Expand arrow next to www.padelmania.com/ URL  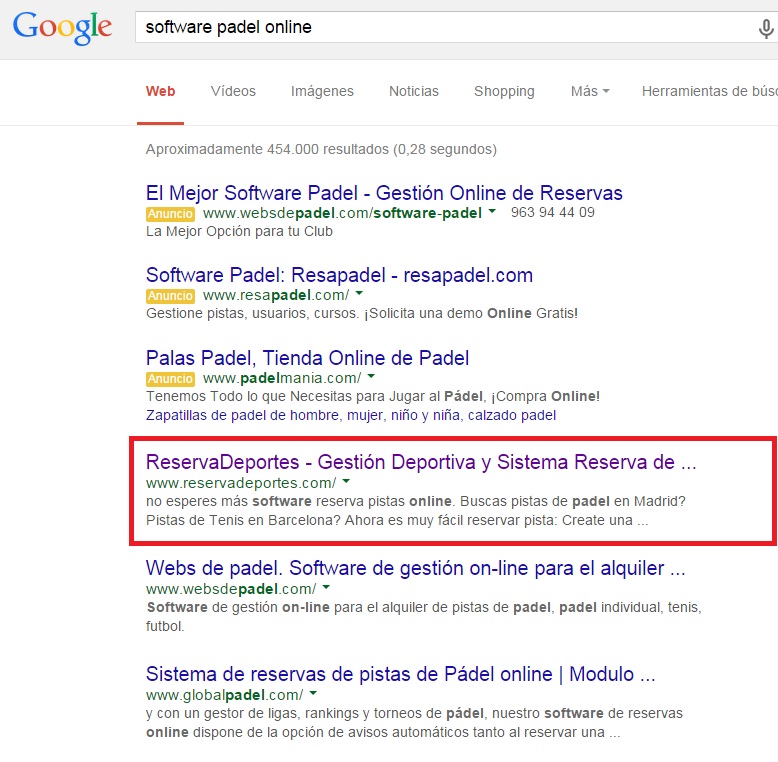click(371, 377)
